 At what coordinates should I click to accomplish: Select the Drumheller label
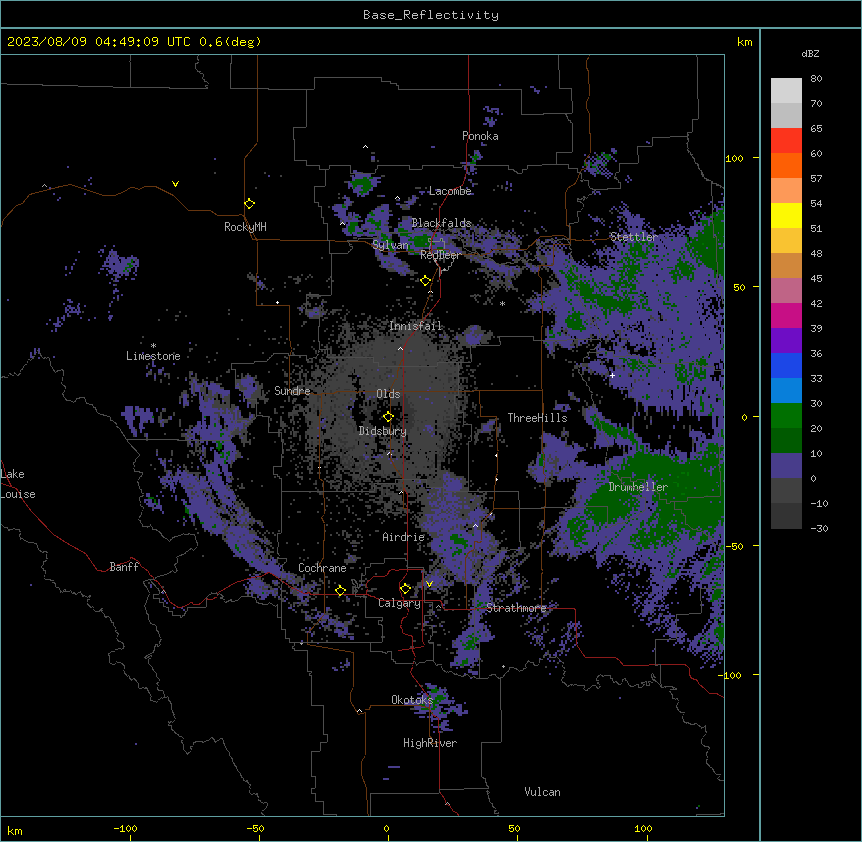coord(638,487)
